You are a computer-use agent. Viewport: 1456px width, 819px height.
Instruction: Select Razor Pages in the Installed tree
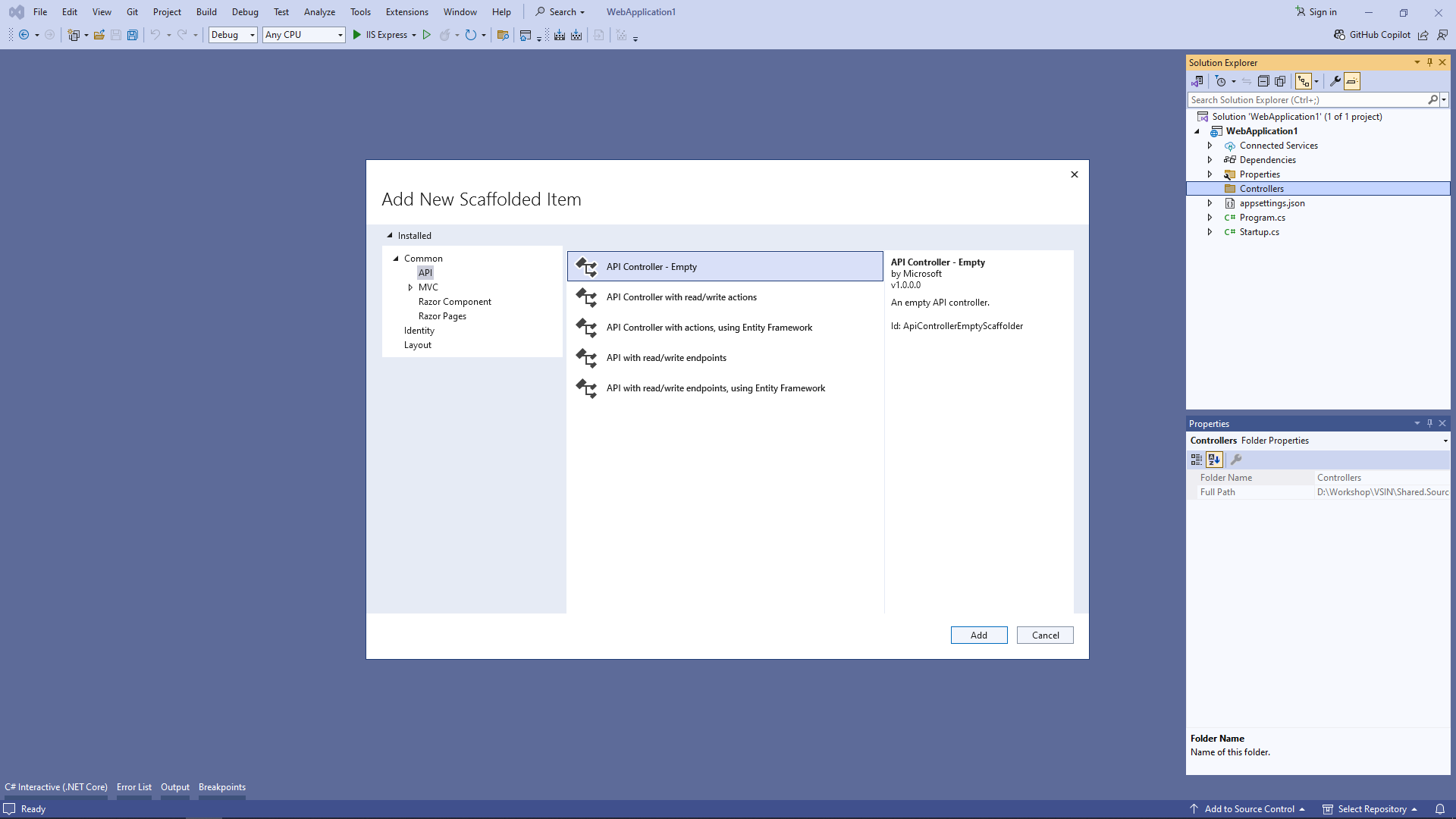[x=442, y=316]
